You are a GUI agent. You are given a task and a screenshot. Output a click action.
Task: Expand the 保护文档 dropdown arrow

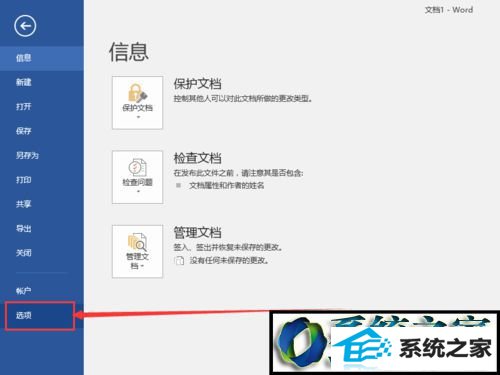[138, 117]
